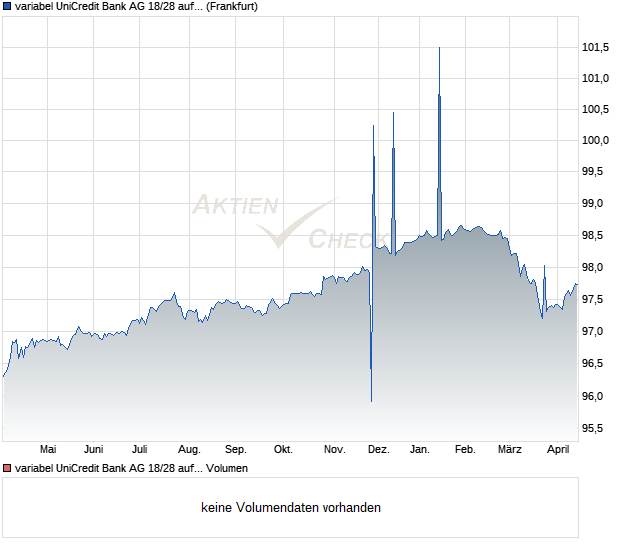Screen dimensions: 620x546
Task: Click the 97,5 price axis value
Action: (x=592, y=299)
